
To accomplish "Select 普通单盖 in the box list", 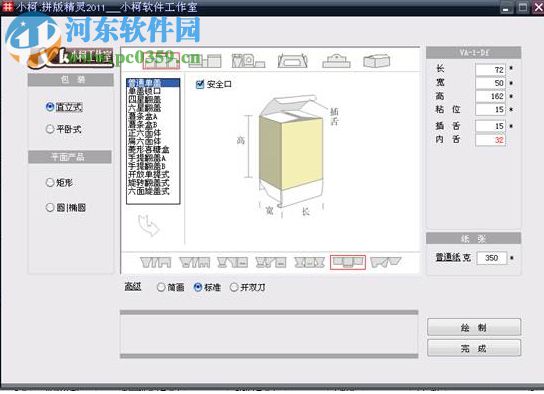I will tap(153, 83).
